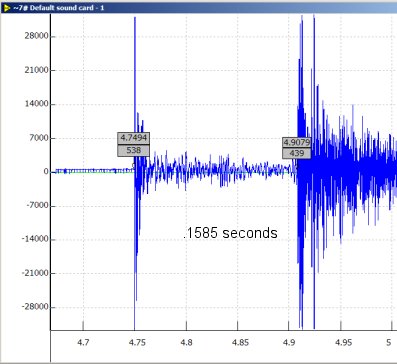
Task: Click the yellow arrow title bar icon
Action: [x=6, y=8]
